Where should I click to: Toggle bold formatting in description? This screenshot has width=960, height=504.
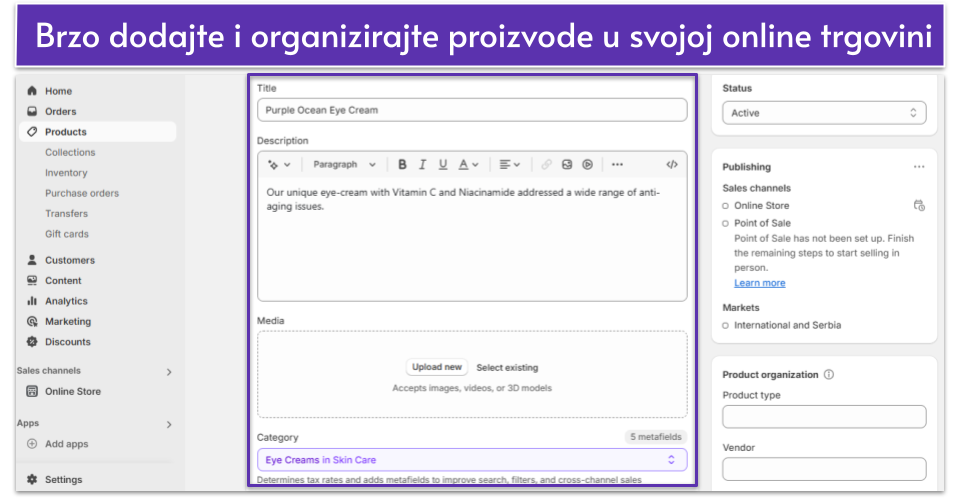click(x=402, y=164)
